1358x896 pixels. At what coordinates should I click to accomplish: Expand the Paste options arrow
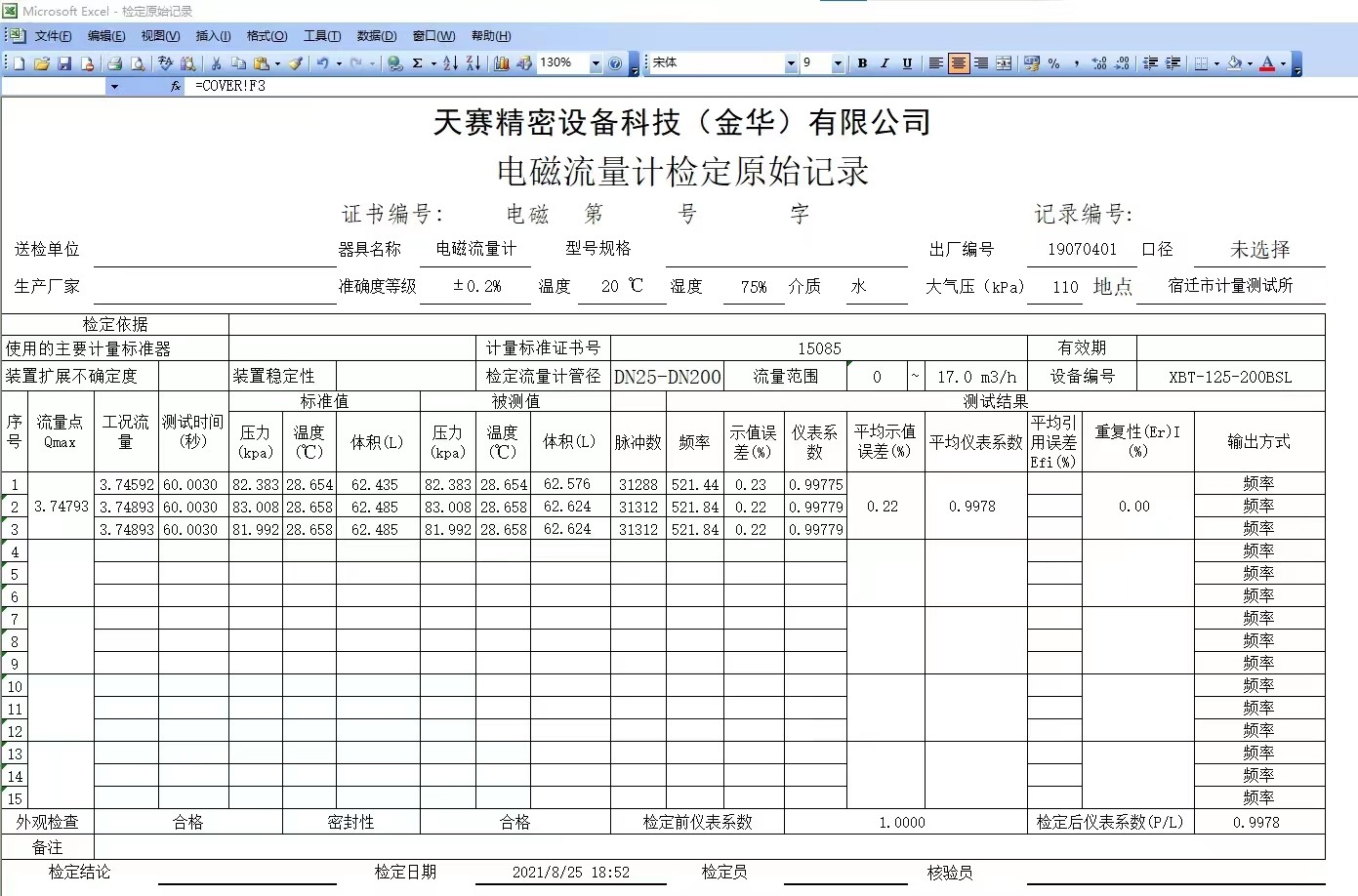[277, 63]
